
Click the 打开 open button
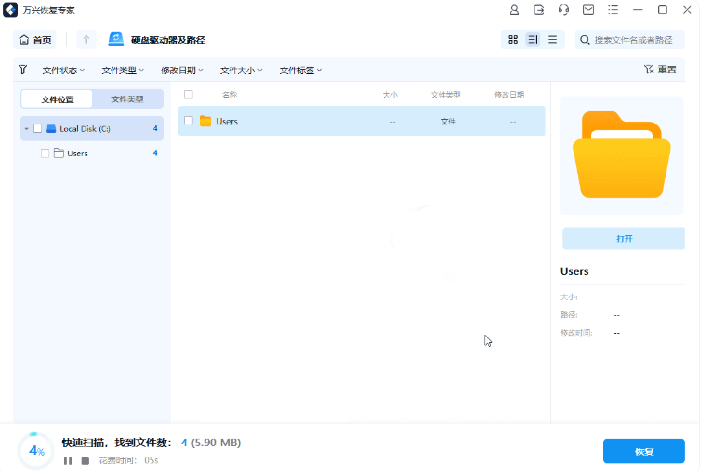[624, 238]
